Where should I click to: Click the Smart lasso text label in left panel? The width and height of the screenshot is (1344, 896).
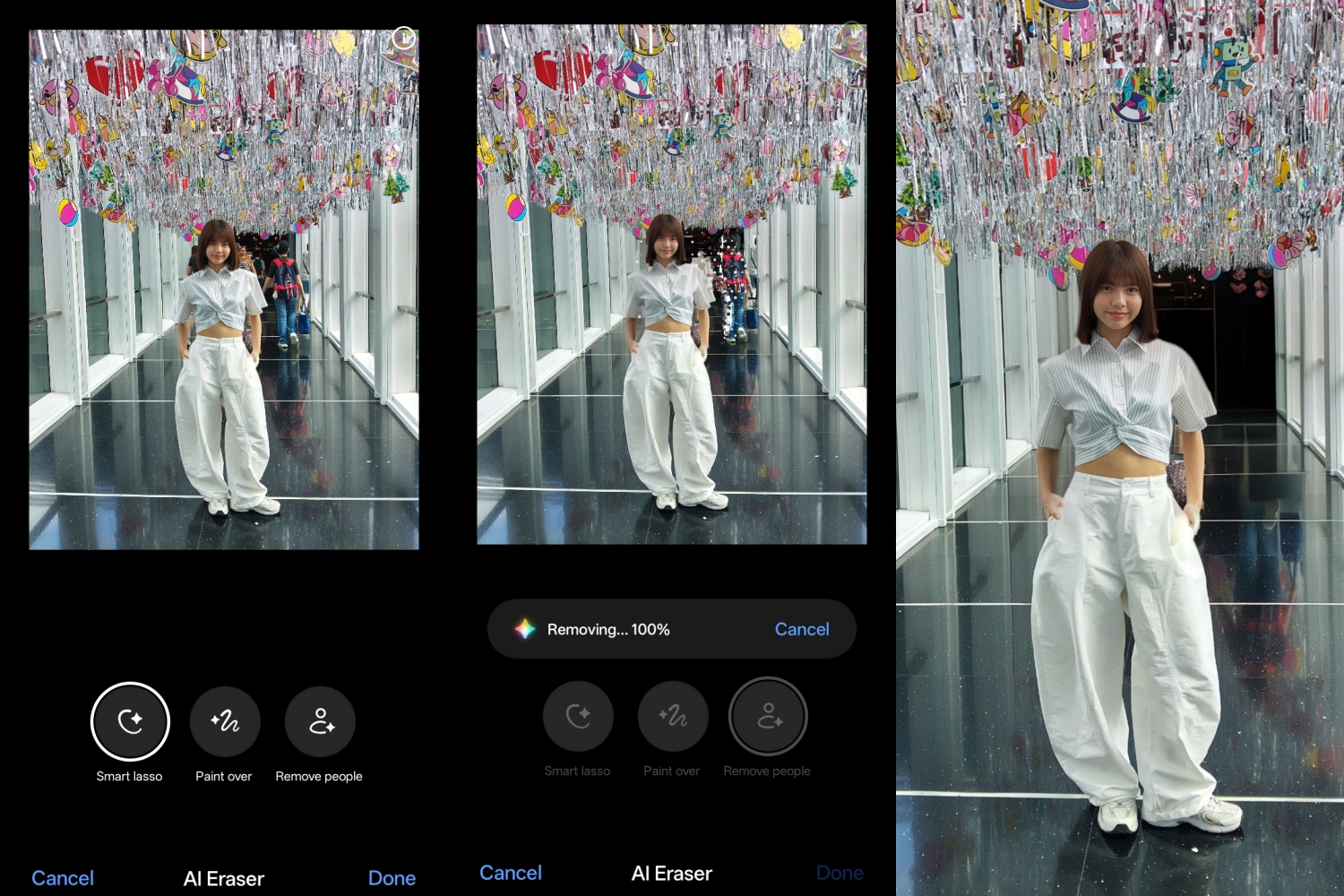point(130,776)
